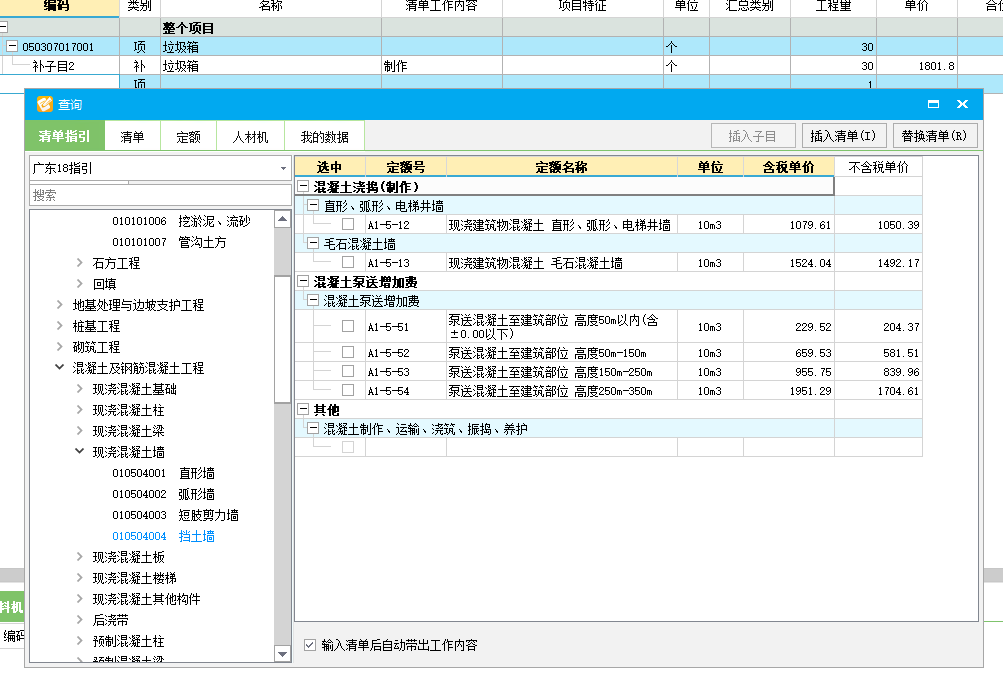Screen dimensions: 1003x693
Task: Collapse the 直形、弧形、电梯井墙 subgroup
Action: 313,205
